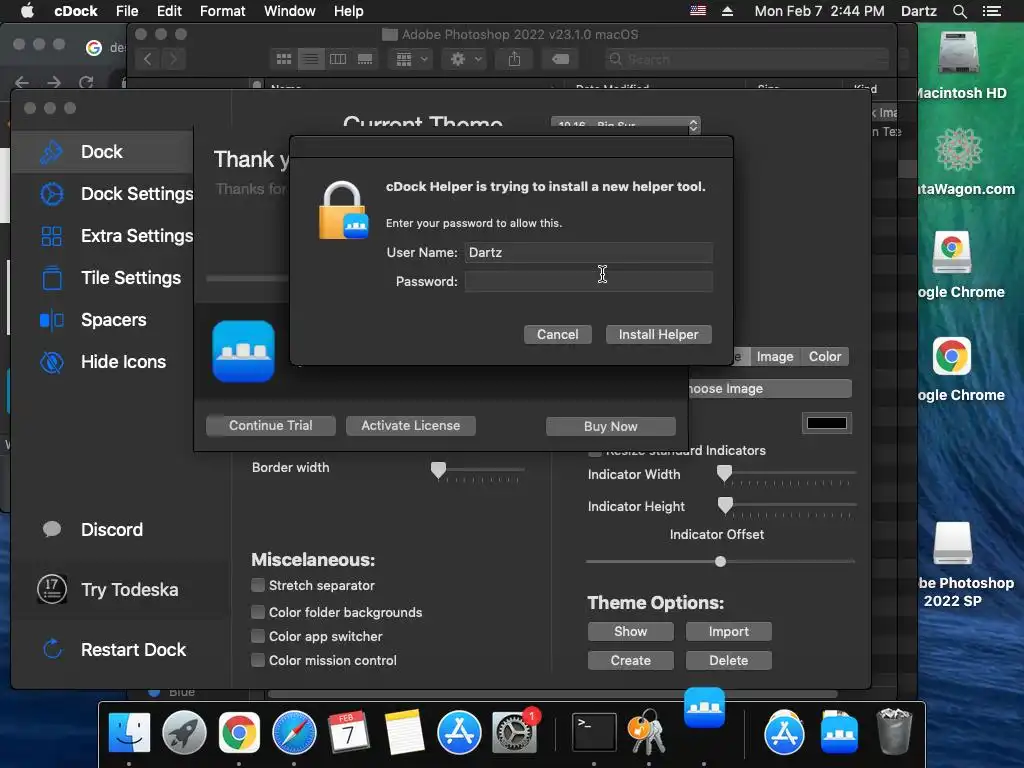This screenshot has width=1024, height=768.
Task: Open Calendar icon in Dock
Action: click(349, 732)
